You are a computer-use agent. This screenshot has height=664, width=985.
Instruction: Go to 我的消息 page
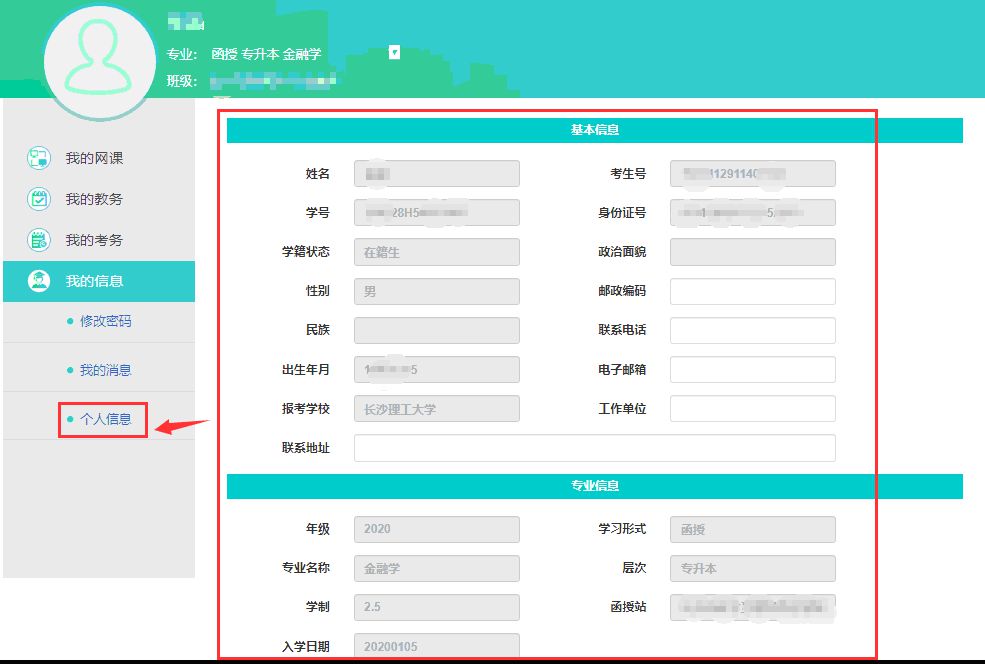point(105,370)
